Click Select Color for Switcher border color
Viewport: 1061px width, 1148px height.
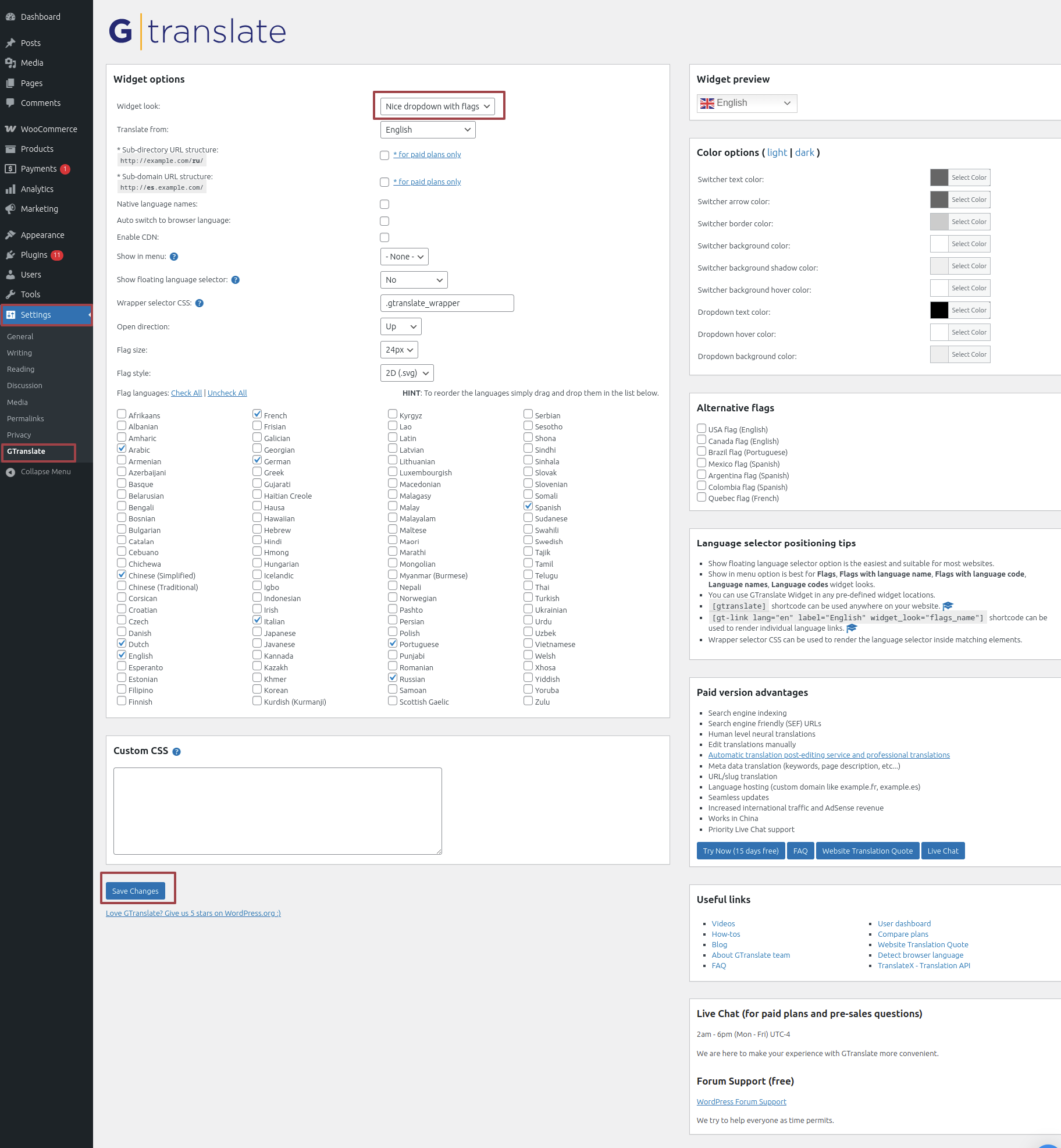(x=969, y=222)
